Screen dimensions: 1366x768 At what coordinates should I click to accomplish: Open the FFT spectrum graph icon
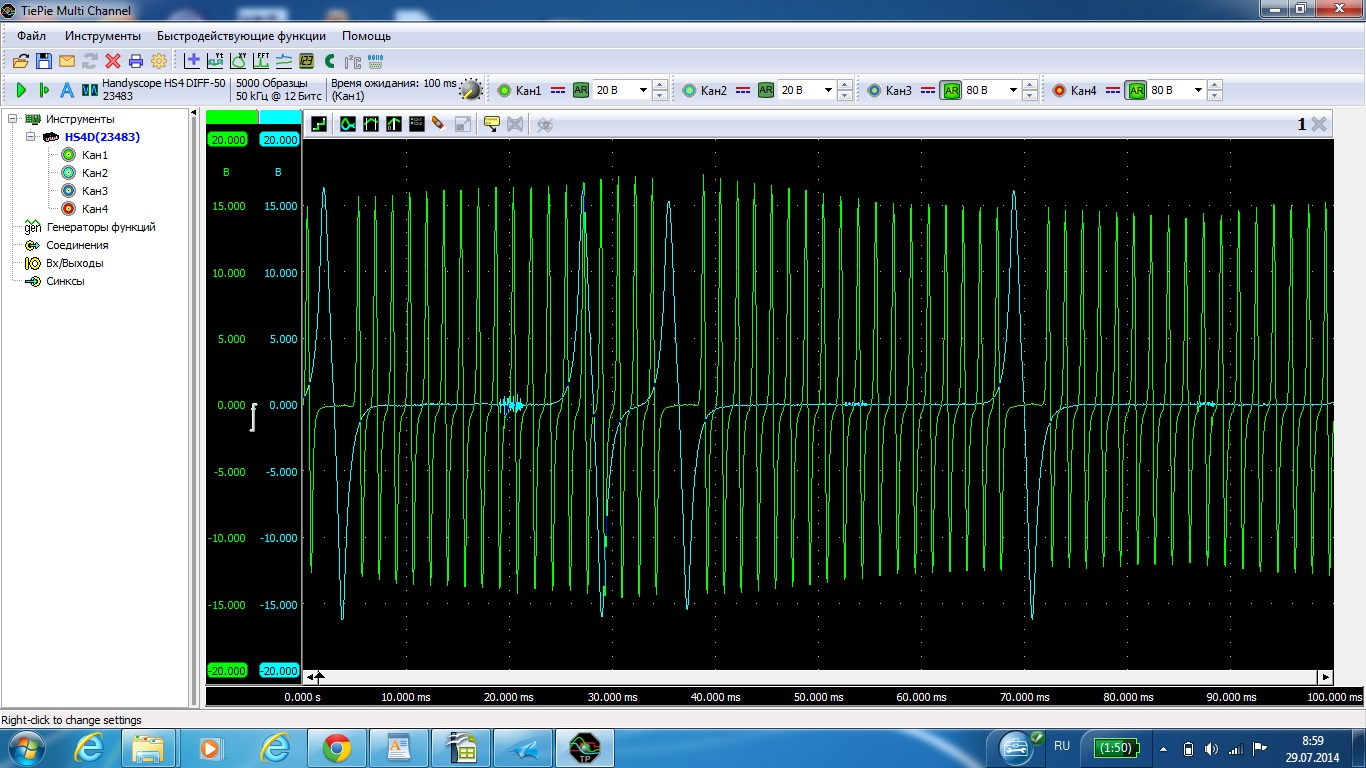pyautogui.click(x=261, y=61)
